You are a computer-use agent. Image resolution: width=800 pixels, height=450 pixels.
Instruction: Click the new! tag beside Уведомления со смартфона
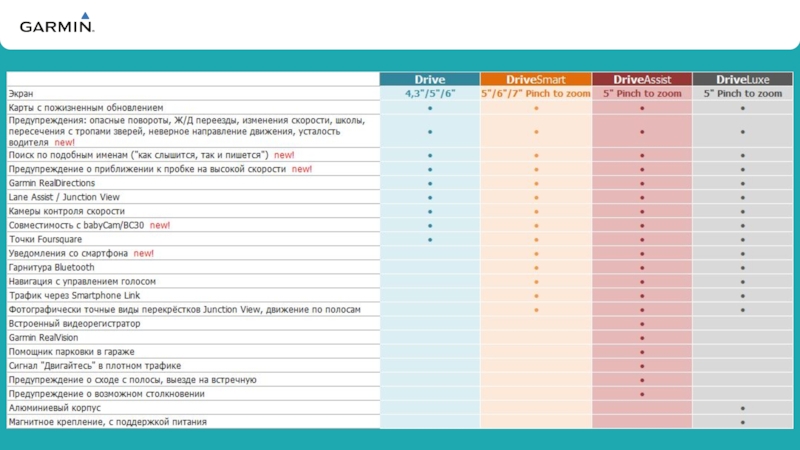[144, 254]
